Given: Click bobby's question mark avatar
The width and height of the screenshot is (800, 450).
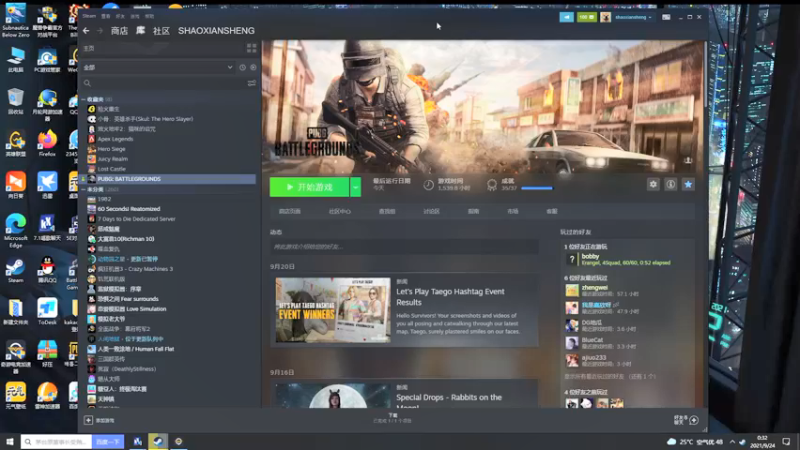Looking at the screenshot, I should [x=572, y=260].
